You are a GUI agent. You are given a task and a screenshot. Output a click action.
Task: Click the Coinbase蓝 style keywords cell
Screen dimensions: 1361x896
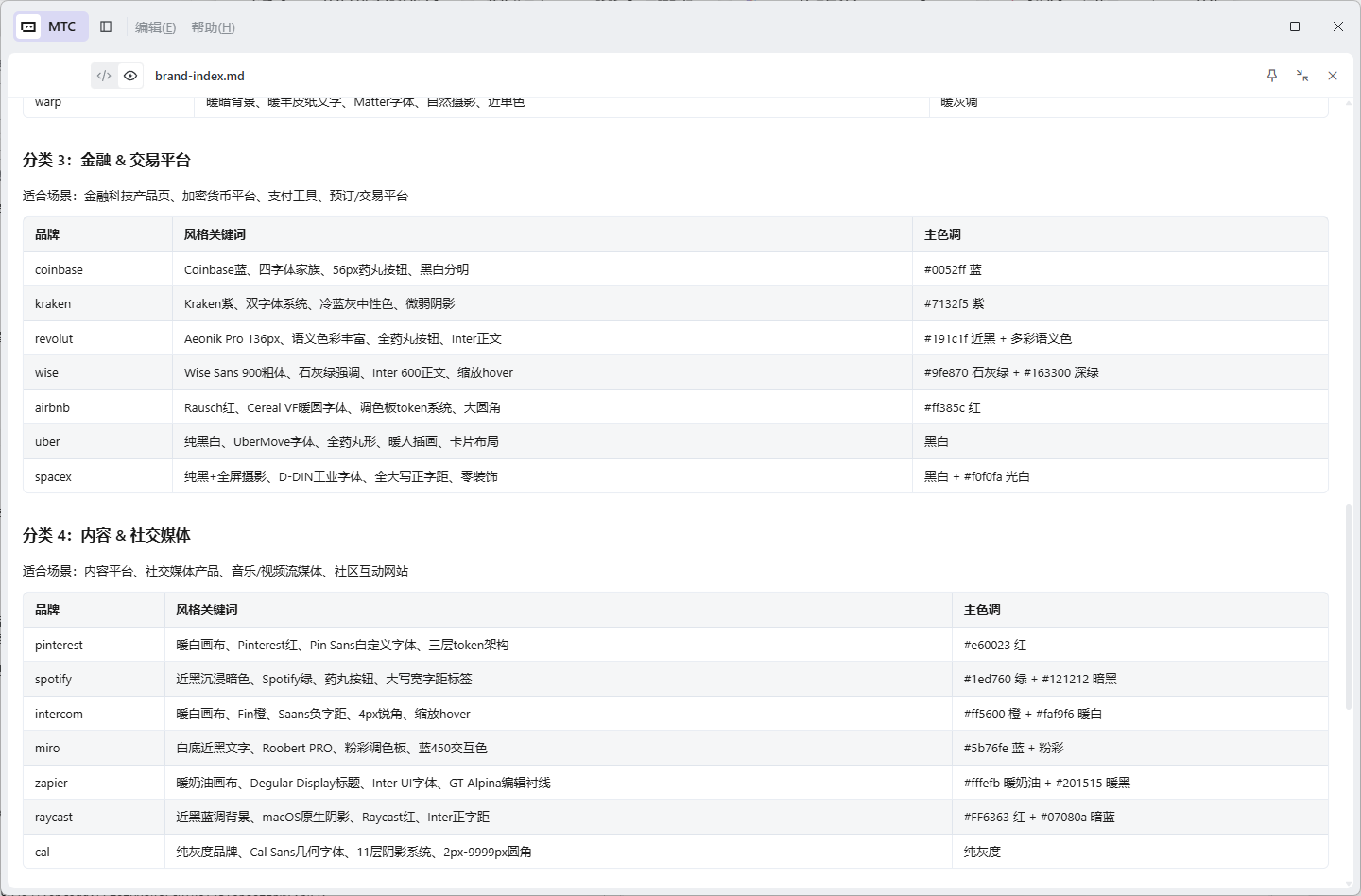[x=543, y=269]
